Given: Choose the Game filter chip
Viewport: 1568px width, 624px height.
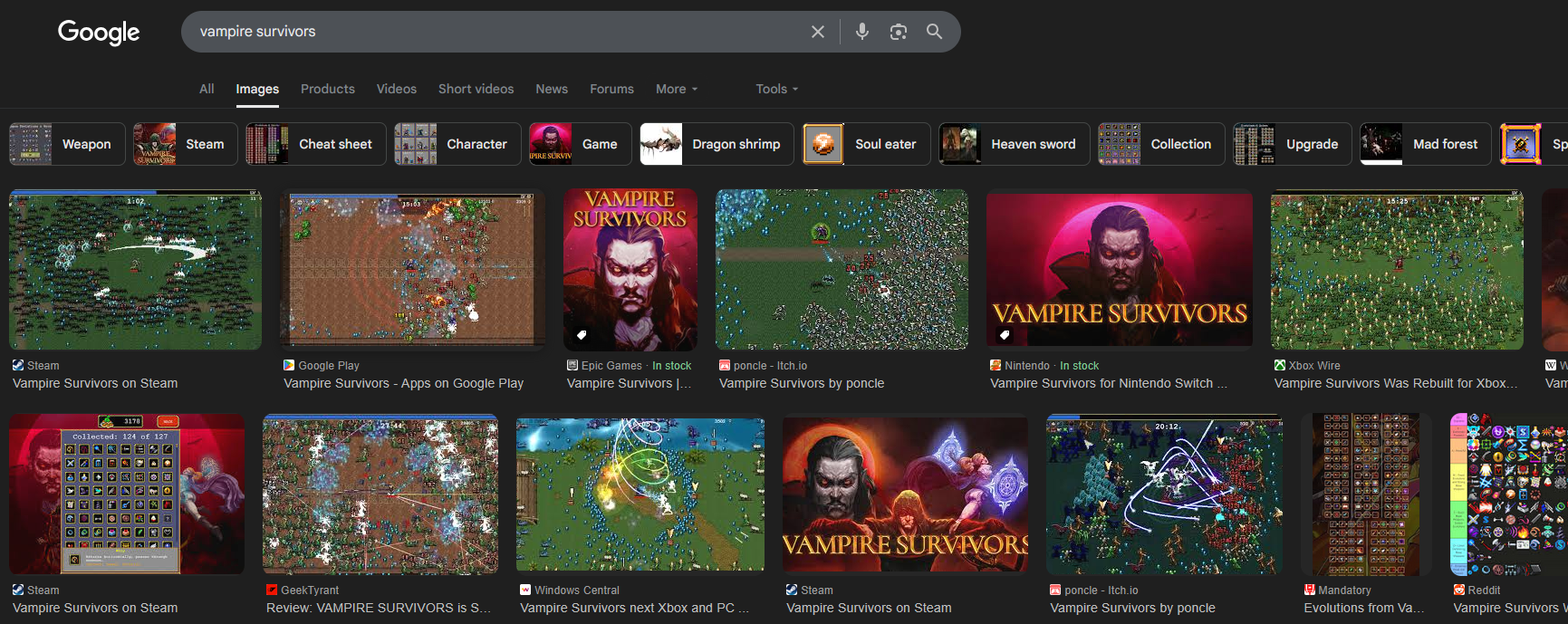Looking at the screenshot, I should [581, 144].
